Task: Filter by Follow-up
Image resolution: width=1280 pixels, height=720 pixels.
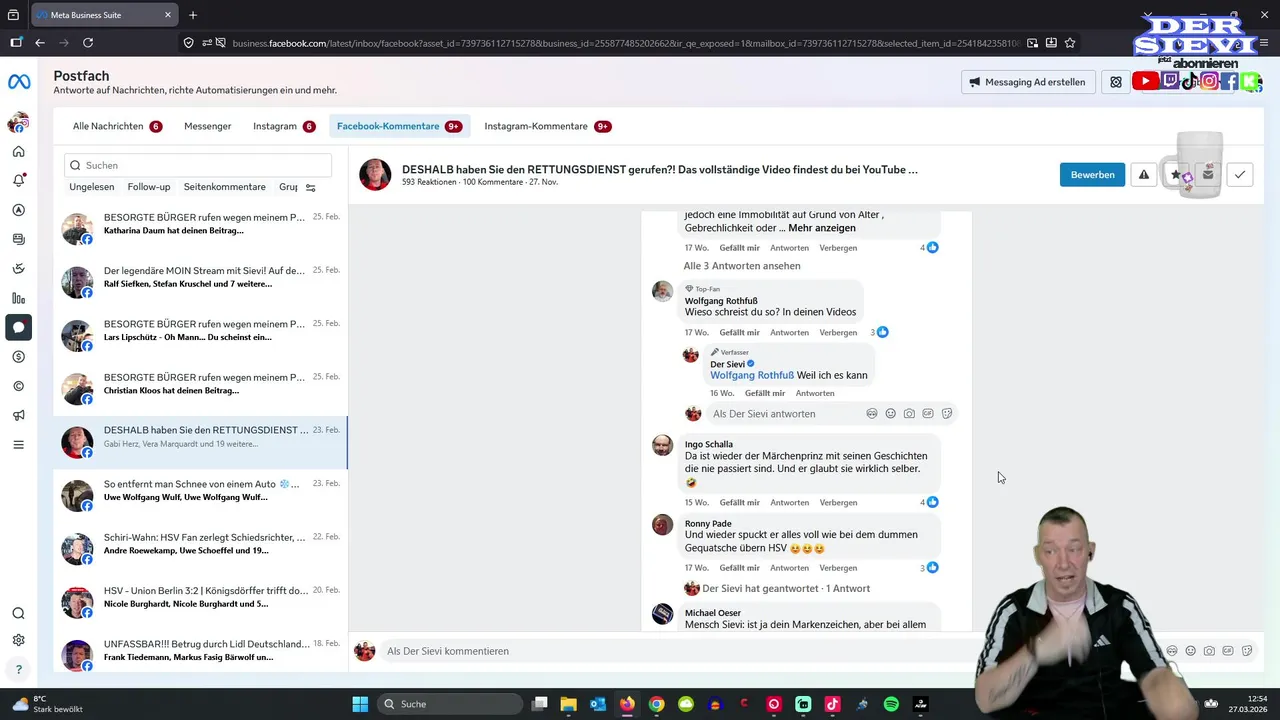Action: (x=149, y=187)
